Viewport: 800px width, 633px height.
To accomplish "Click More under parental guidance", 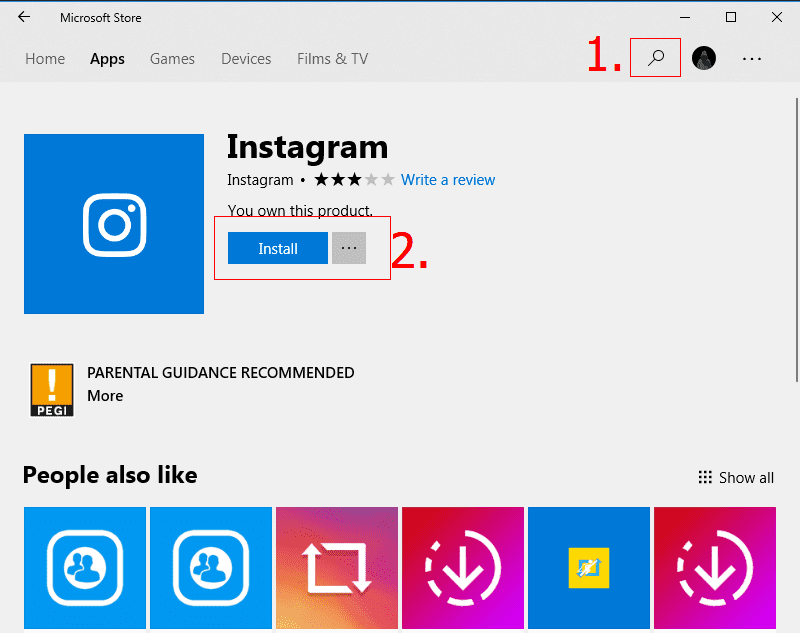I will pyautogui.click(x=105, y=396).
